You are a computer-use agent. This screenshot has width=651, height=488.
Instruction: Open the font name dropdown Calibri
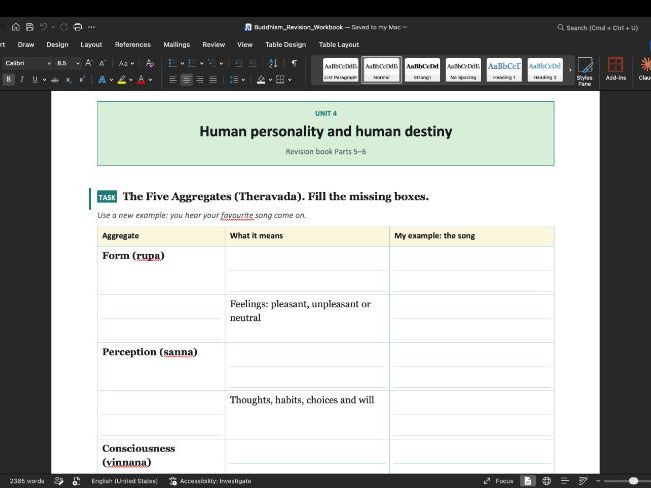(x=49, y=64)
